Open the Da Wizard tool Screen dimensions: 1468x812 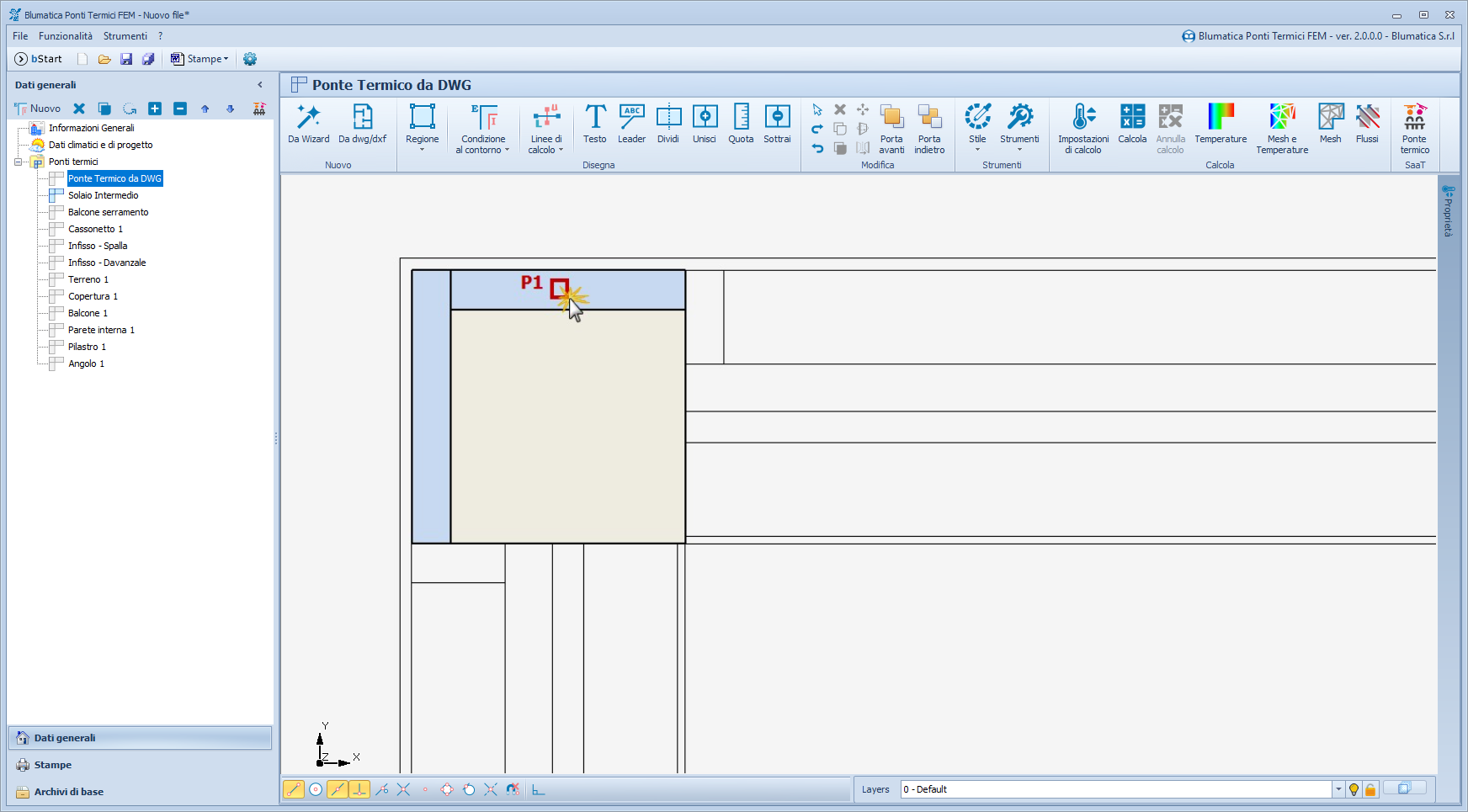[x=308, y=124]
